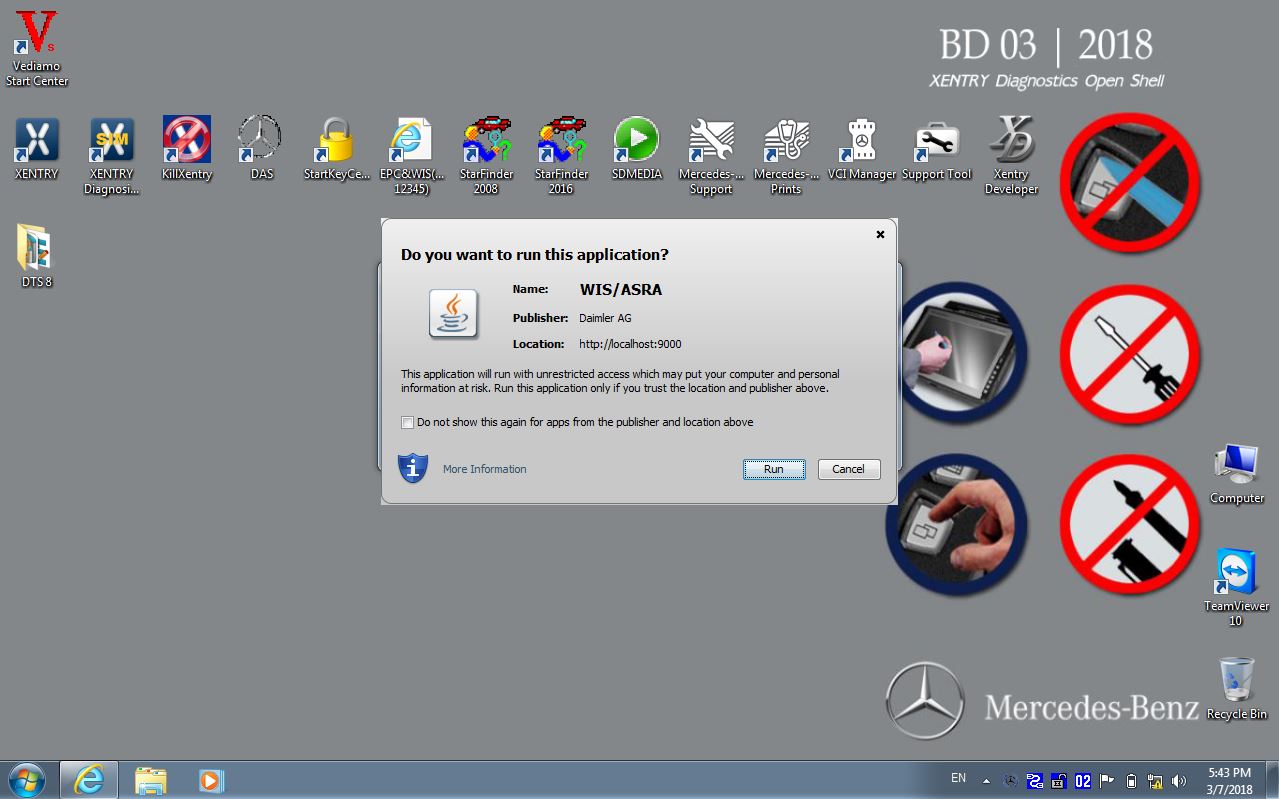Image resolution: width=1279 pixels, height=799 pixels.
Task: Click the volume speaker tray icon
Action: 1180,781
